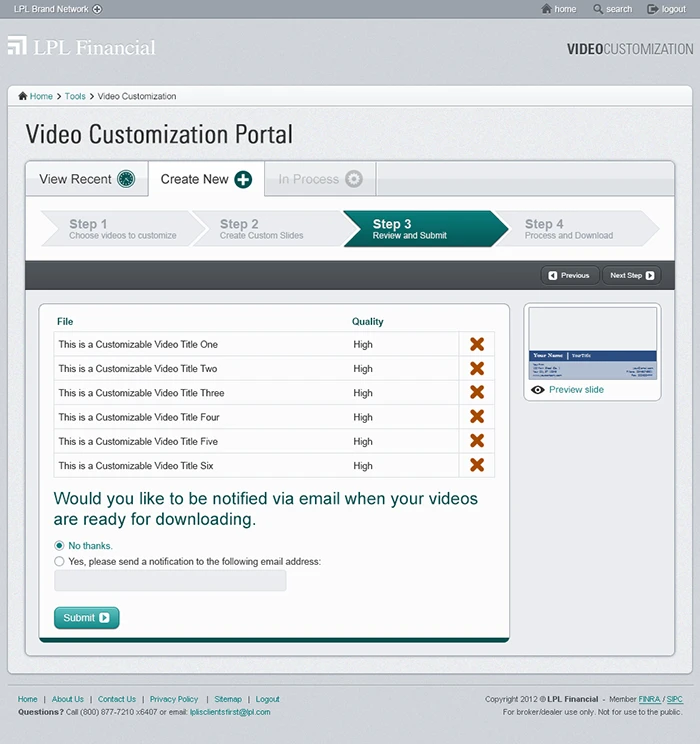Open the footer Home link
Screen dimensions: 700x744
click(x=28, y=699)
